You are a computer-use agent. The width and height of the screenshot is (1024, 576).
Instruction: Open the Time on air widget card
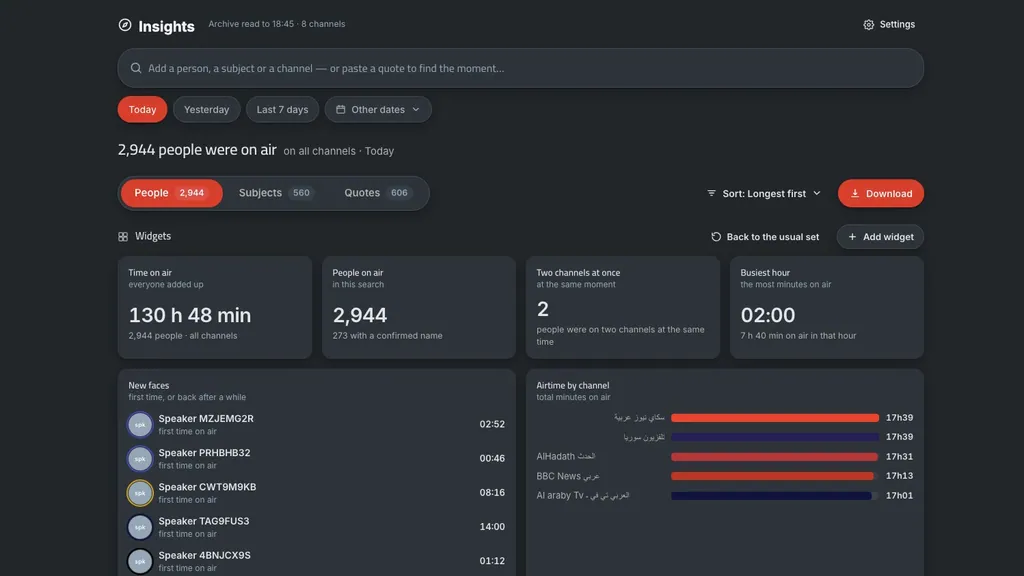click(x=214, y=307)
